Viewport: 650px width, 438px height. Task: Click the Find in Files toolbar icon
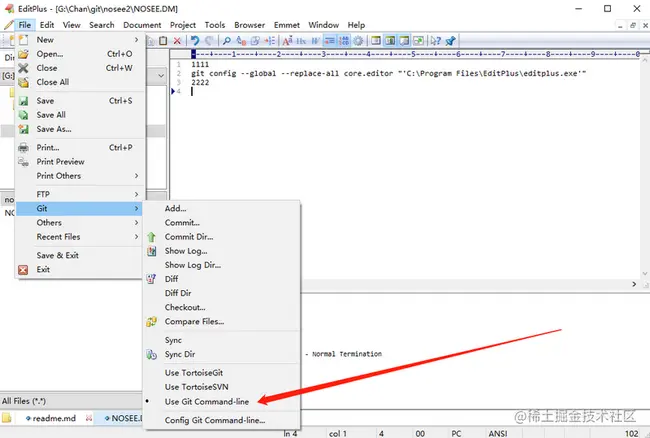coord(255,41)
